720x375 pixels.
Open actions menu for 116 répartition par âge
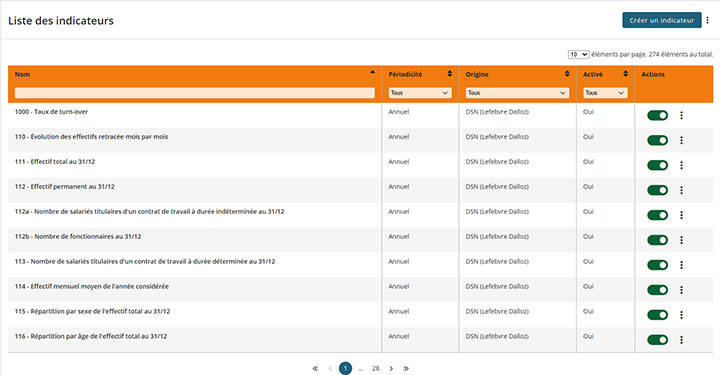tap(681, 340)
